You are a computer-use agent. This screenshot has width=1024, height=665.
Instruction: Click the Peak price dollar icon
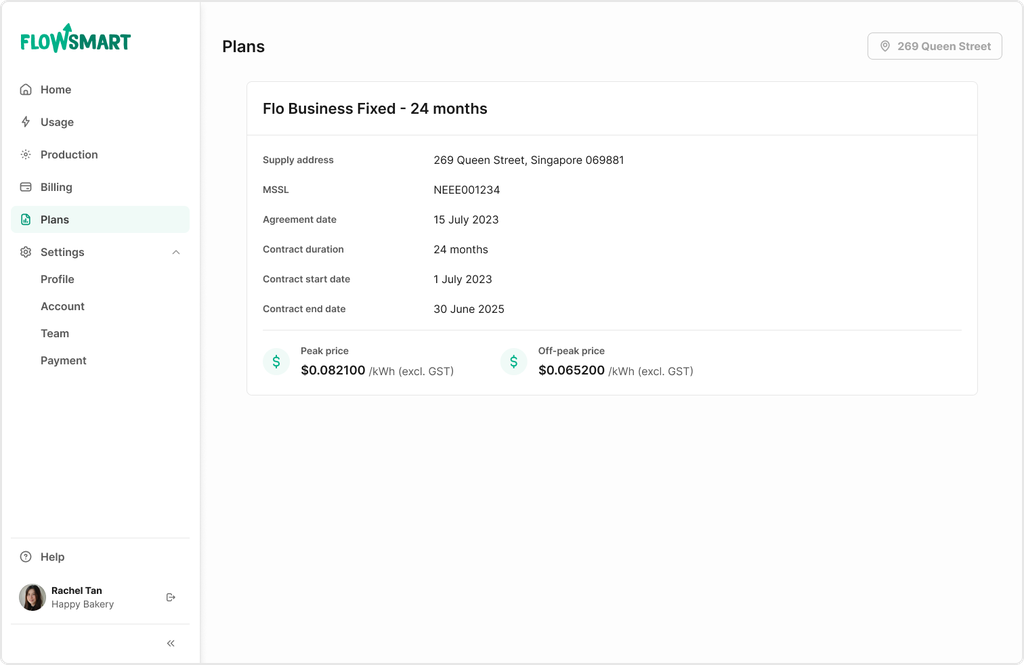point(276,361)
